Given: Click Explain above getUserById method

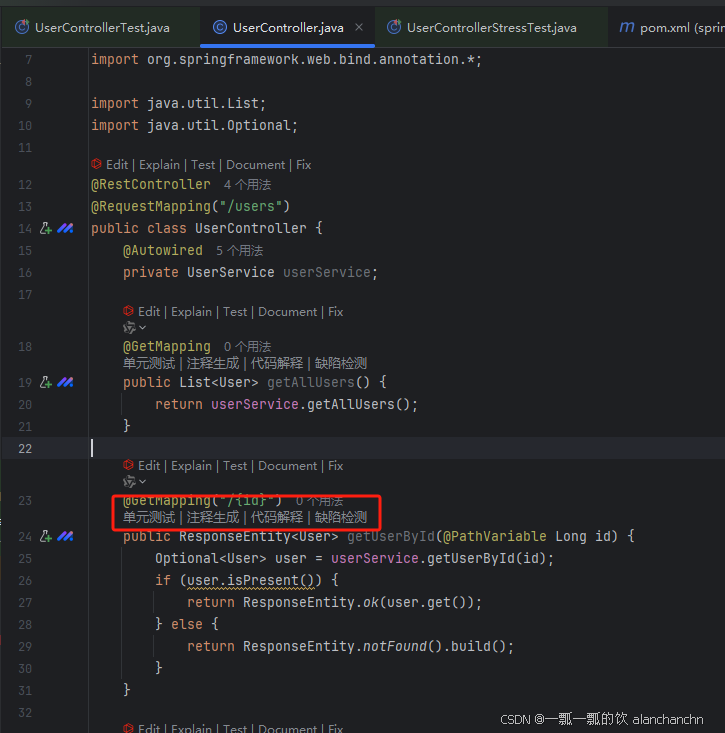Looking at the screenshot, I should pos(191,466).
